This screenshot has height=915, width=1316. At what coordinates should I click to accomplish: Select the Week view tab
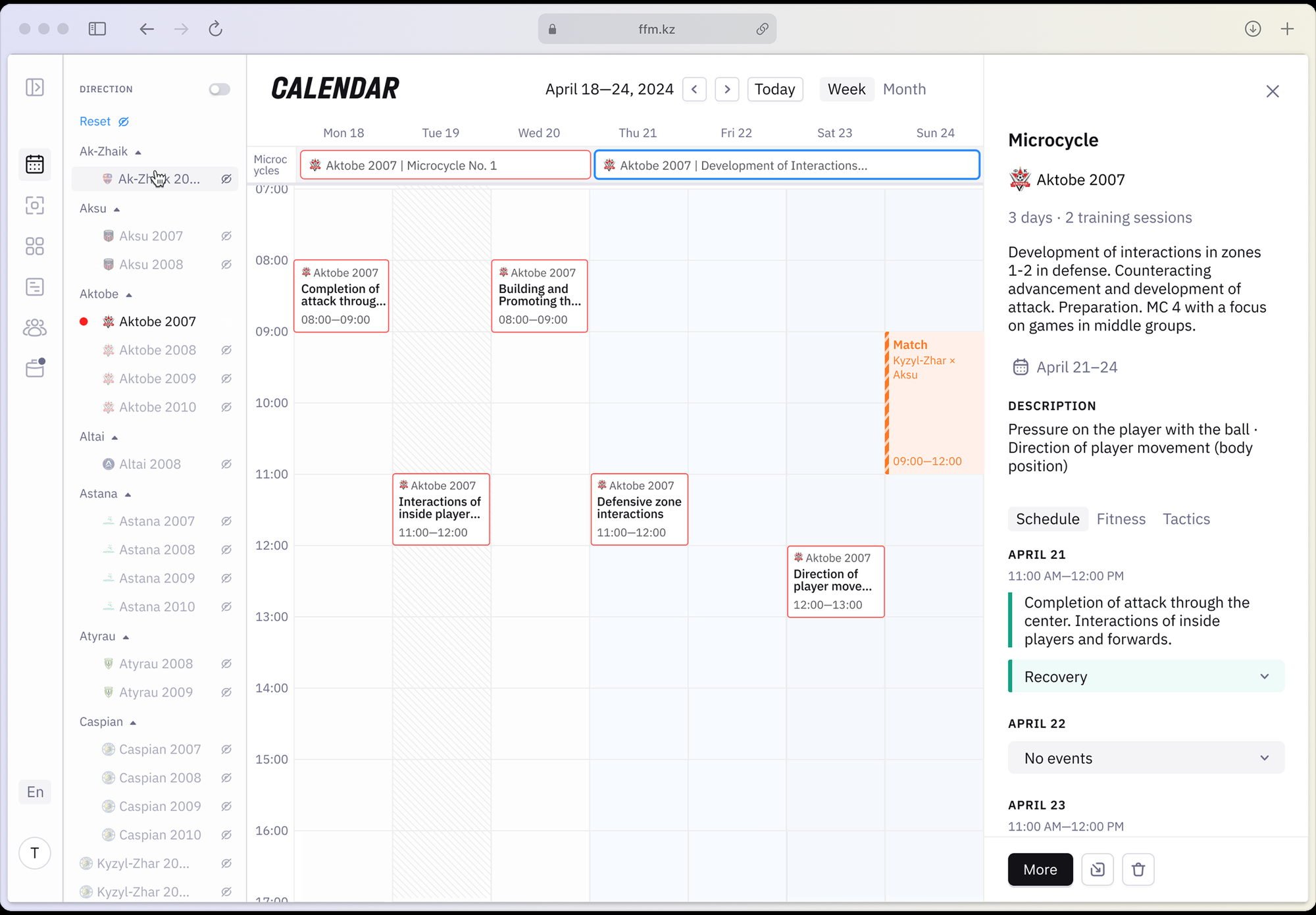click(846, 89)
